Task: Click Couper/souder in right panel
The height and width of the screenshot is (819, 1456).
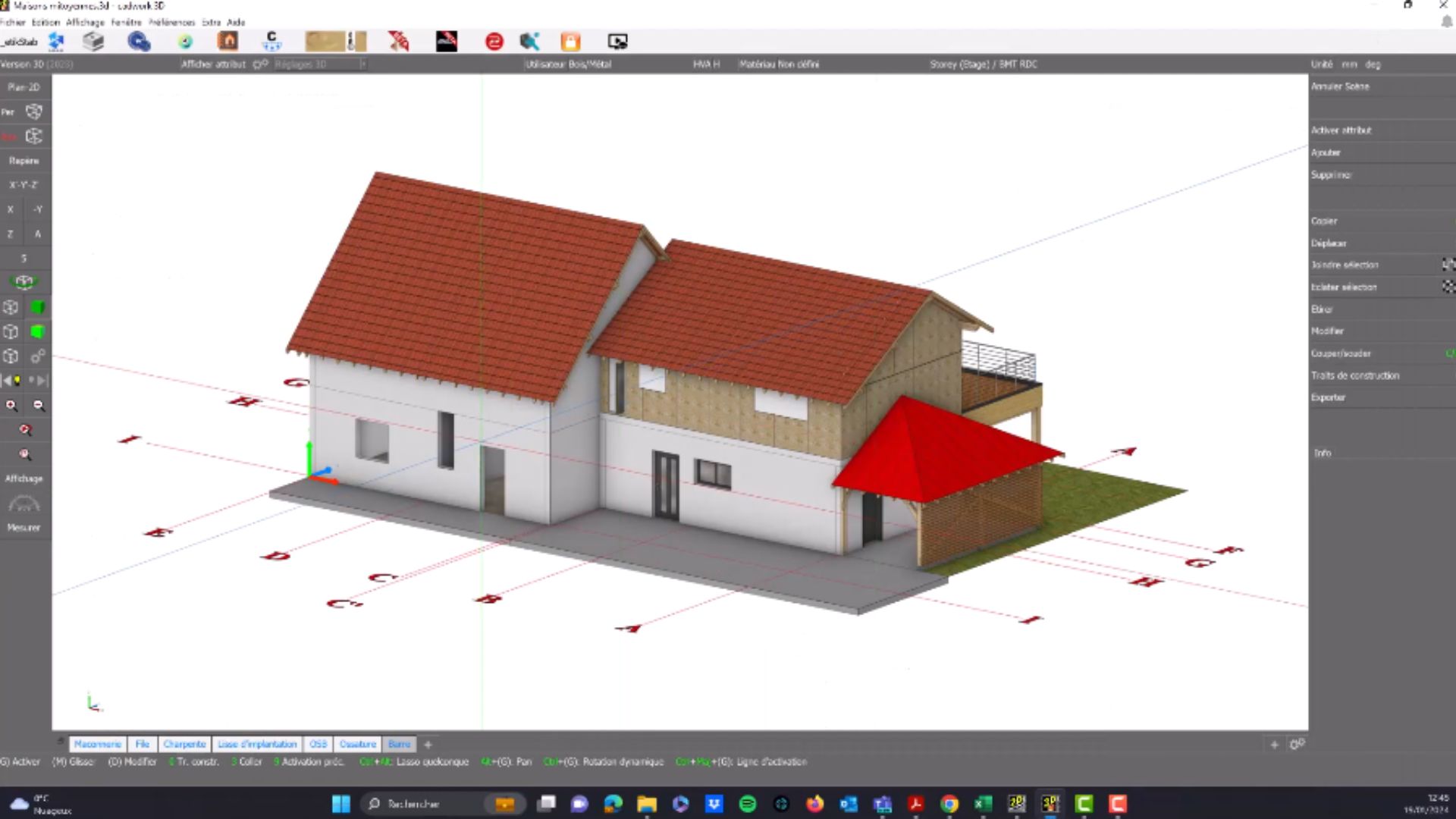Action: click(x=1341, y=353)
